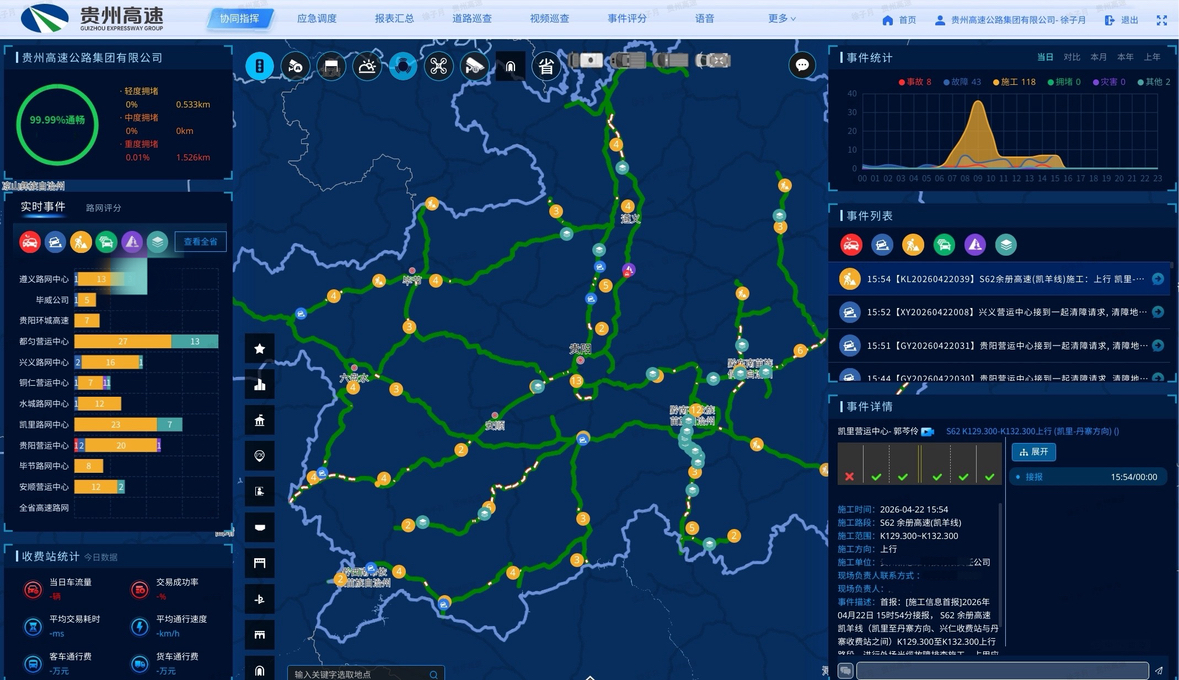Screen dimensions: 1179x680
Task: Open 协同指挥 tab
Action: tap(239, 18)
